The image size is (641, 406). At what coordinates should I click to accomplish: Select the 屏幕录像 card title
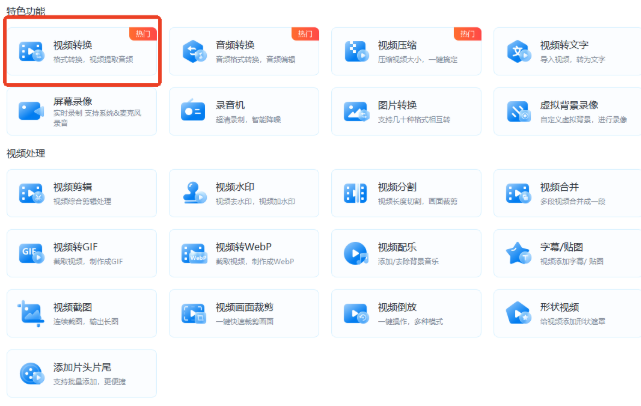(73, 101)
